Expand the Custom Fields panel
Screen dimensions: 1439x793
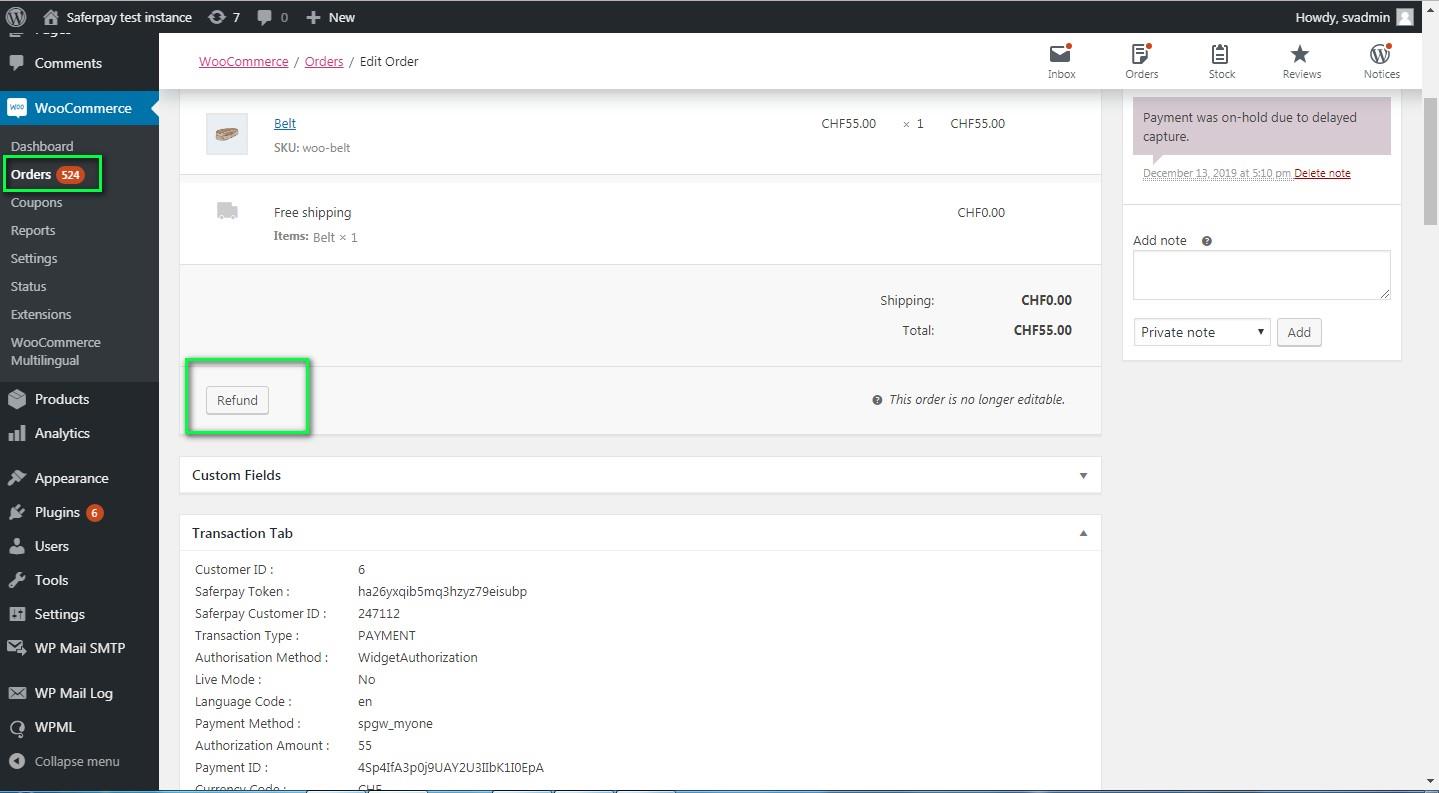tap(1083, 476)
